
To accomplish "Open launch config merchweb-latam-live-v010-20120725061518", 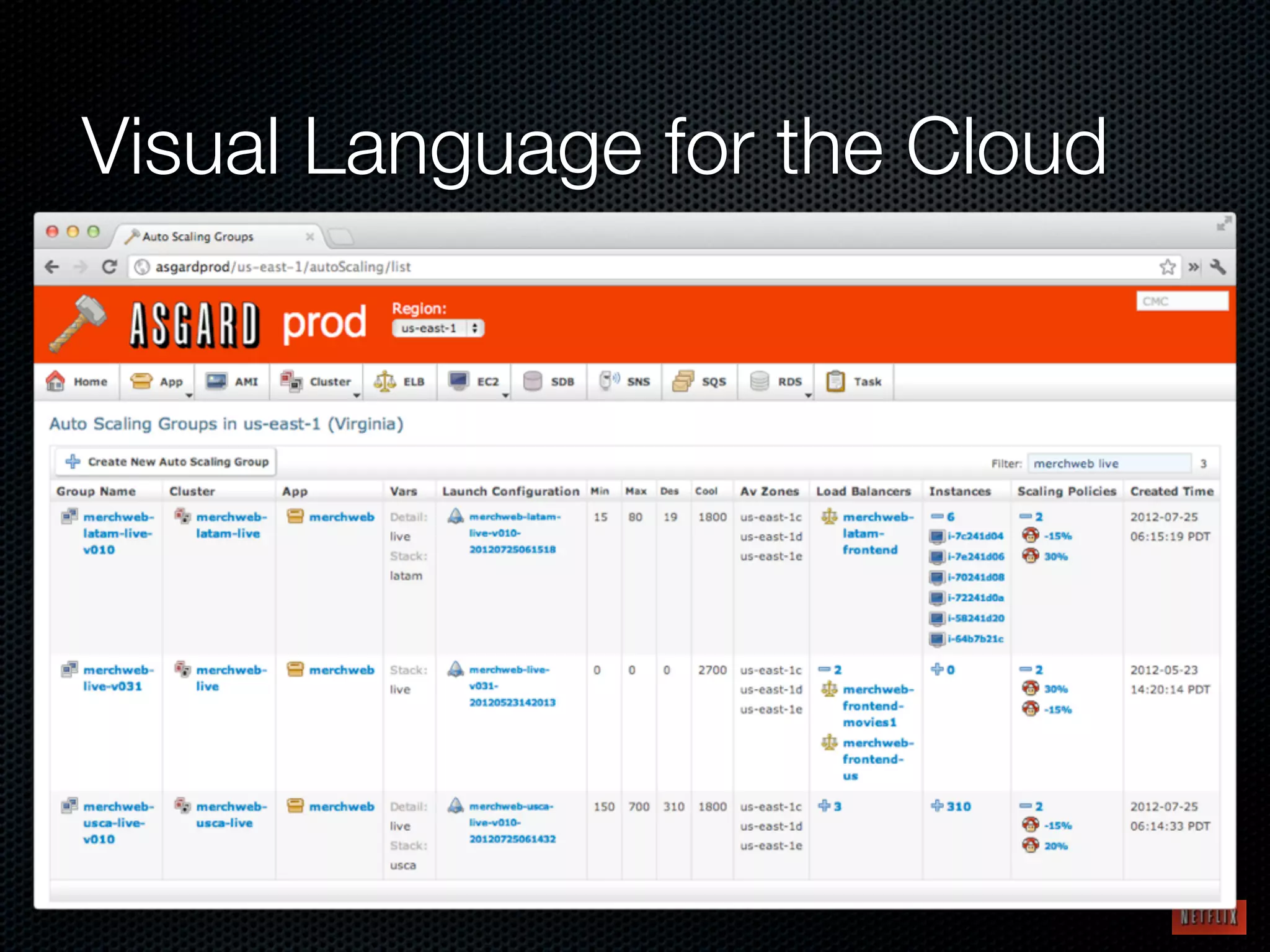I will 515,533.
